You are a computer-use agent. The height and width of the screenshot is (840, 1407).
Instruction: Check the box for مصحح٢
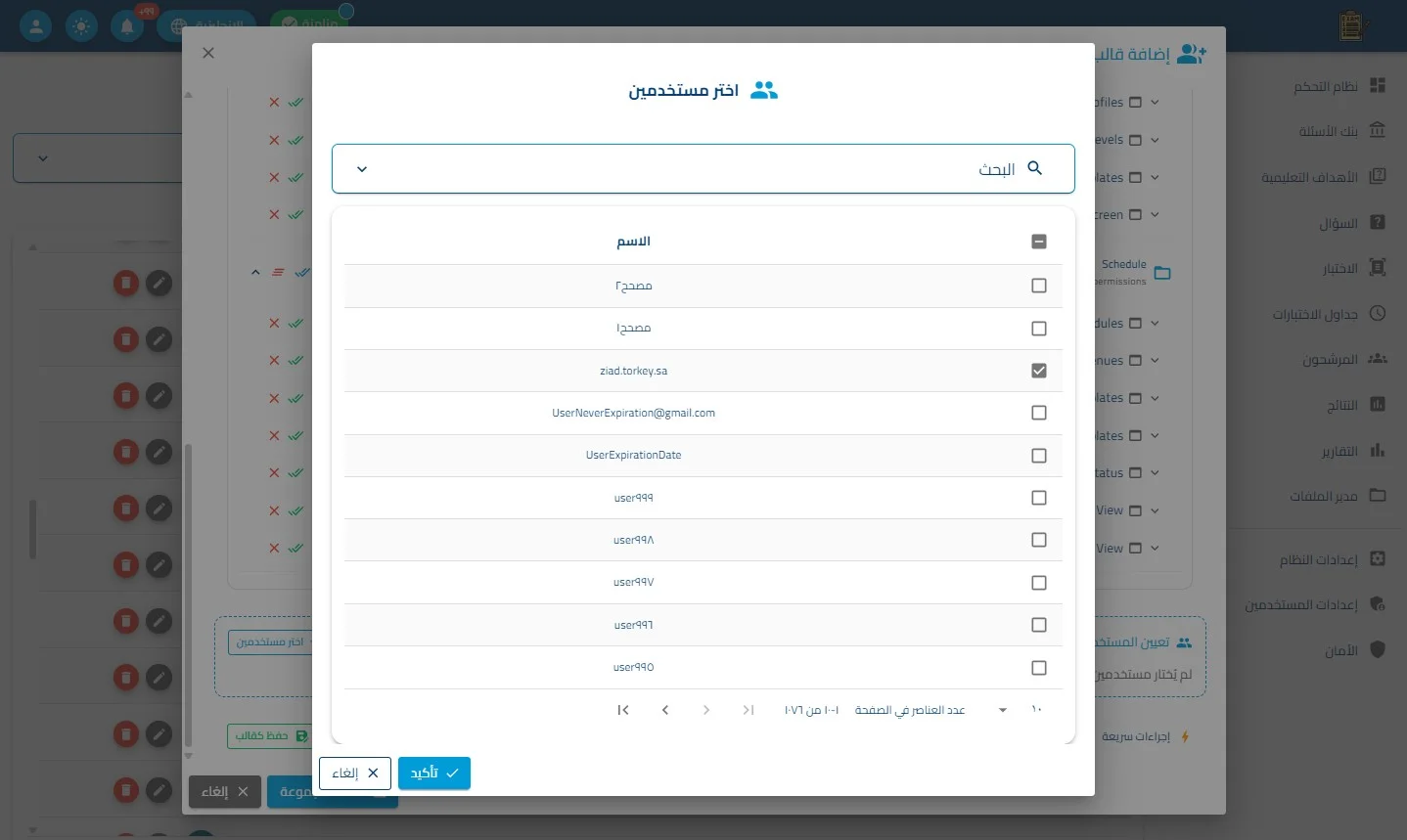pyautogui.click(x=1039, y=286)
